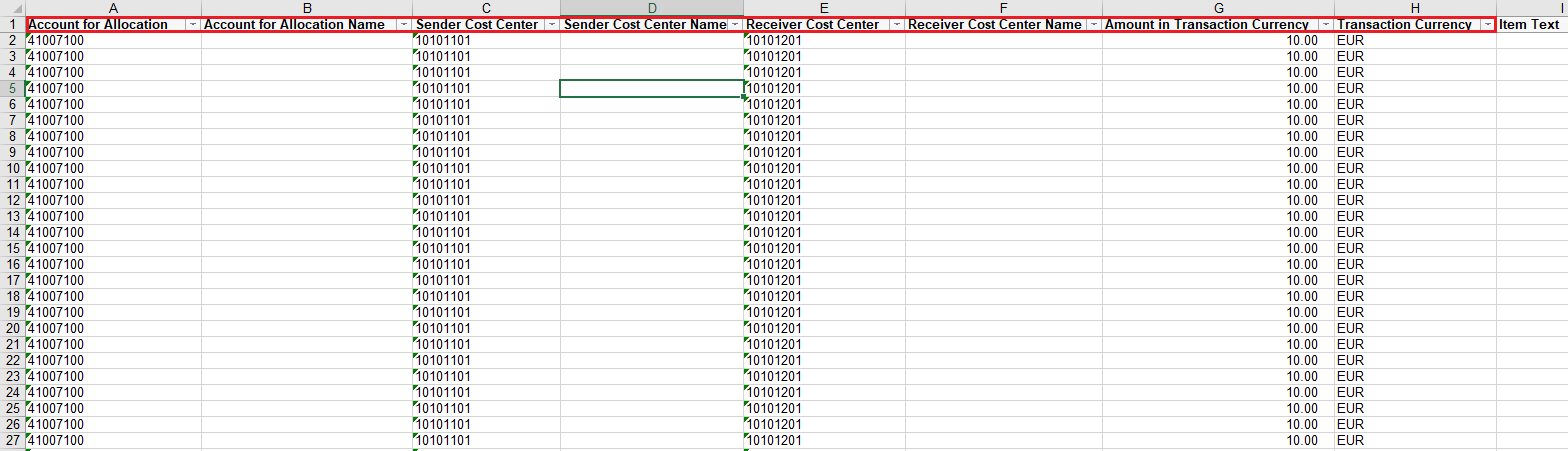The height and width of the screenshot is (451, 1568).
Task: Select 41007100 in row 25
Action: tap(113, 408)
